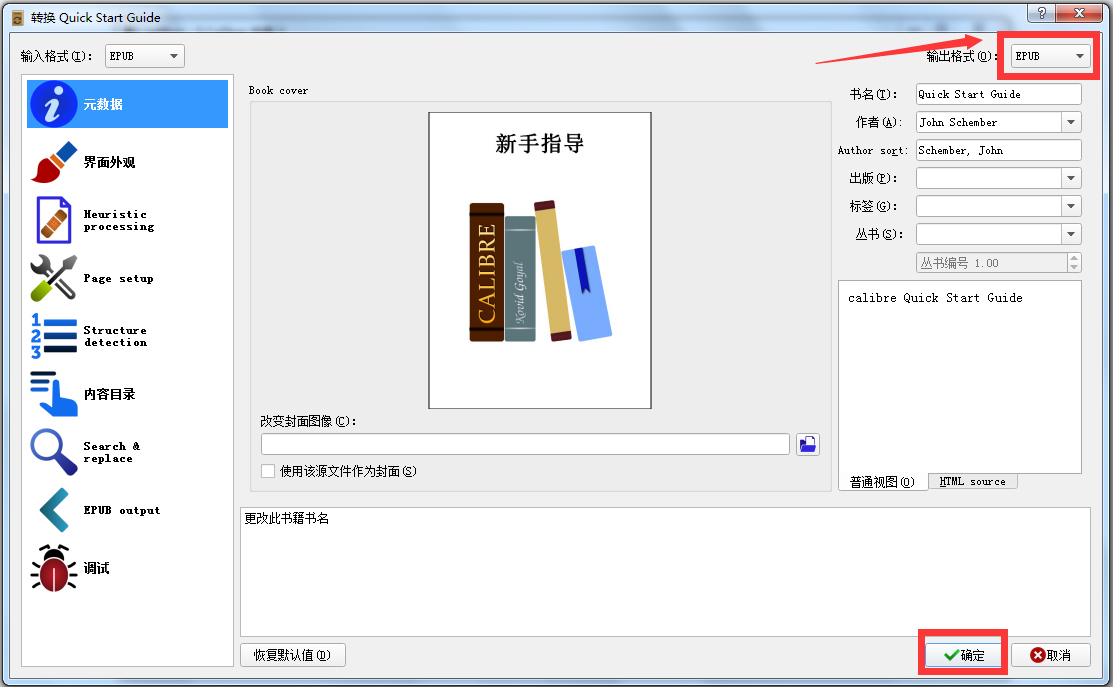Click the 恢复默认值 restore defaults button

292,655
